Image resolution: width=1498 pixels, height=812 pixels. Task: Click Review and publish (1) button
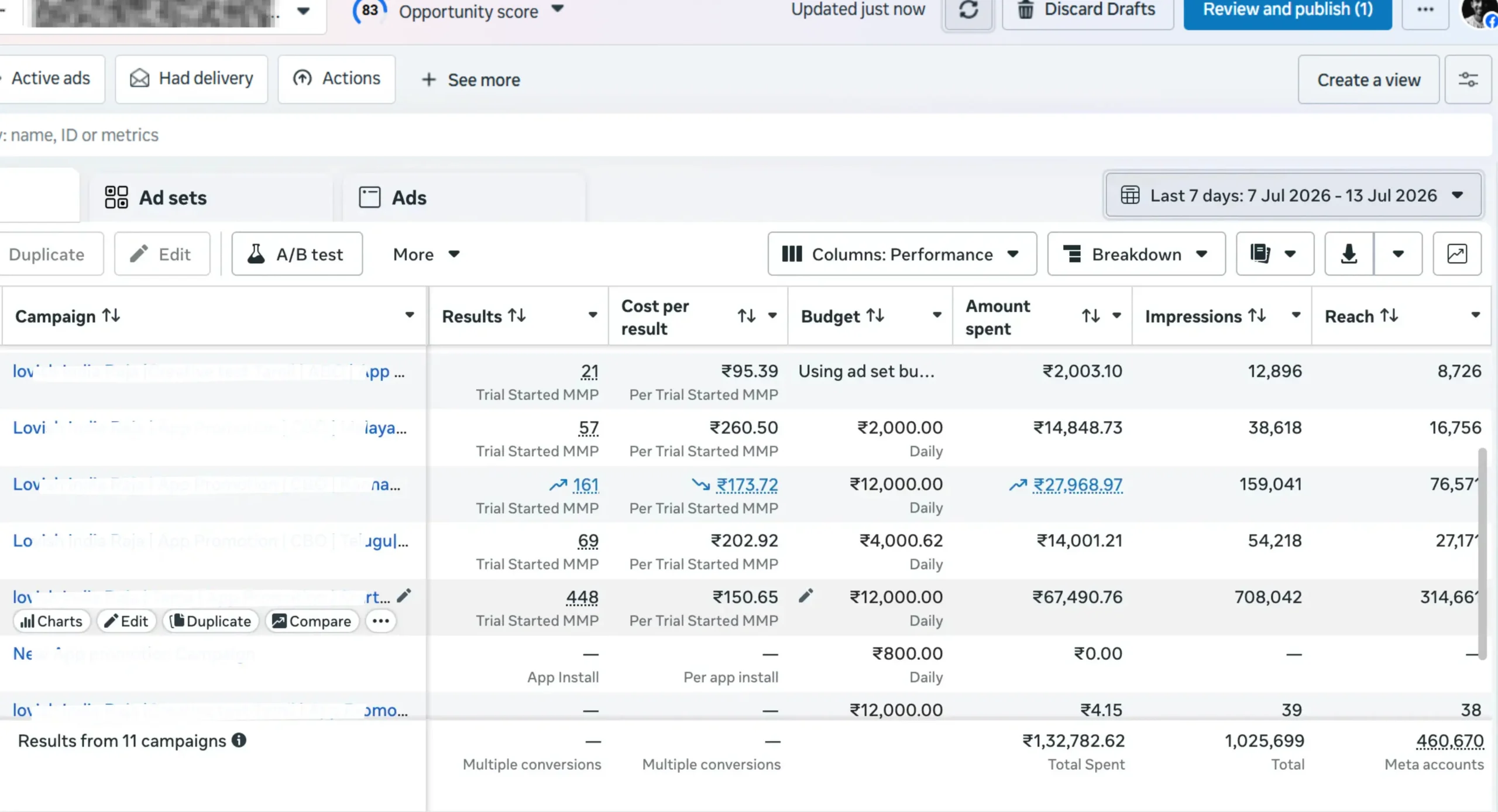tap(1287, 11)
